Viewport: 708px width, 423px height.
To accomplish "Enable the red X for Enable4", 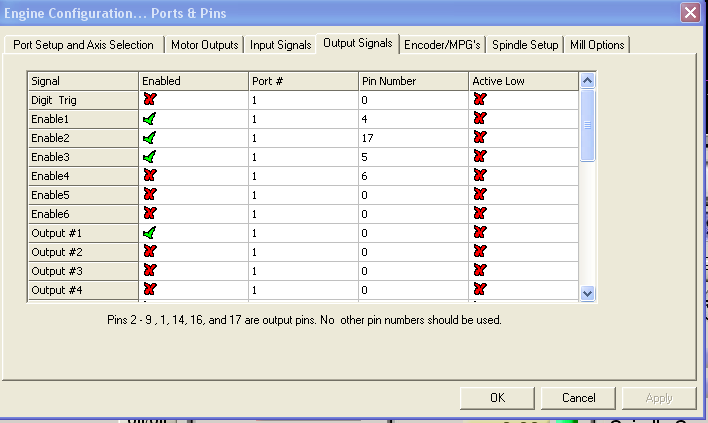I will point(151,175).
